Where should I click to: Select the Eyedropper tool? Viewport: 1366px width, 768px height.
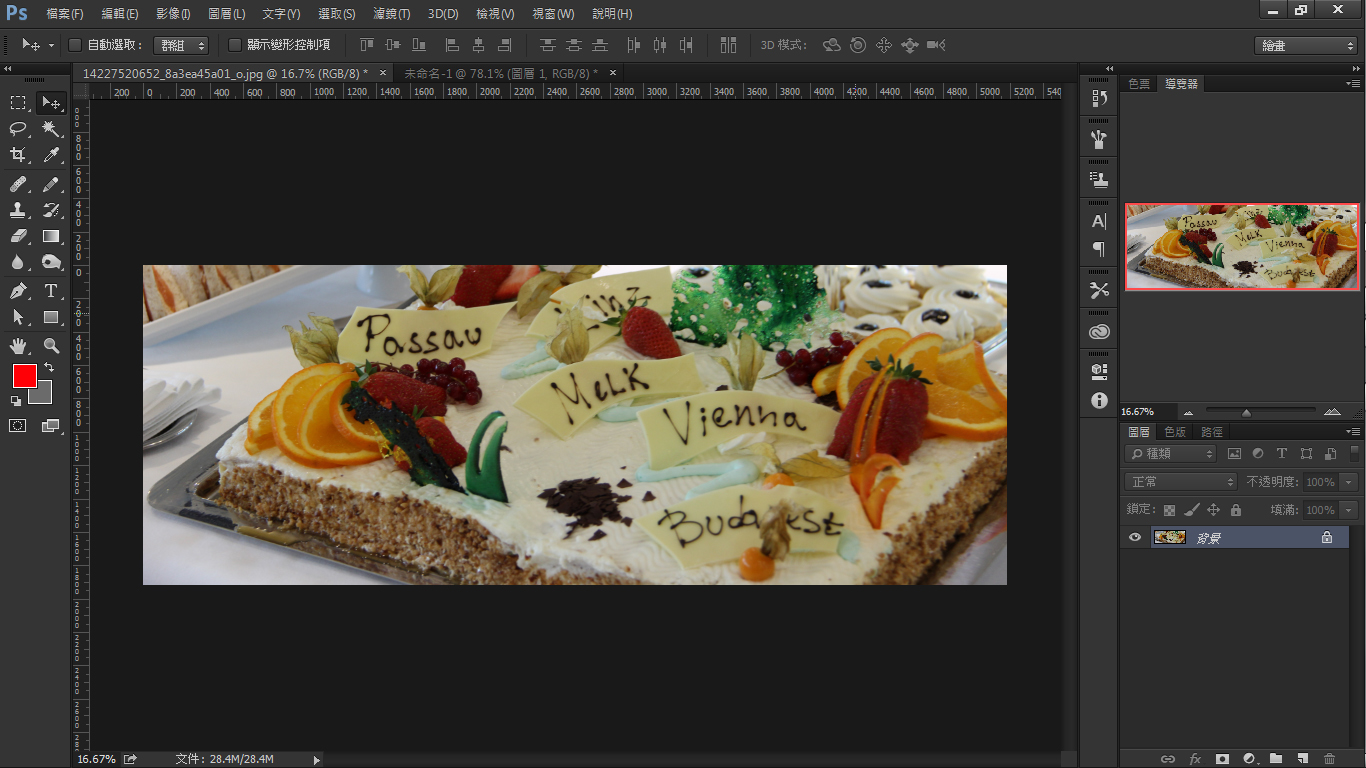point(51,154)
